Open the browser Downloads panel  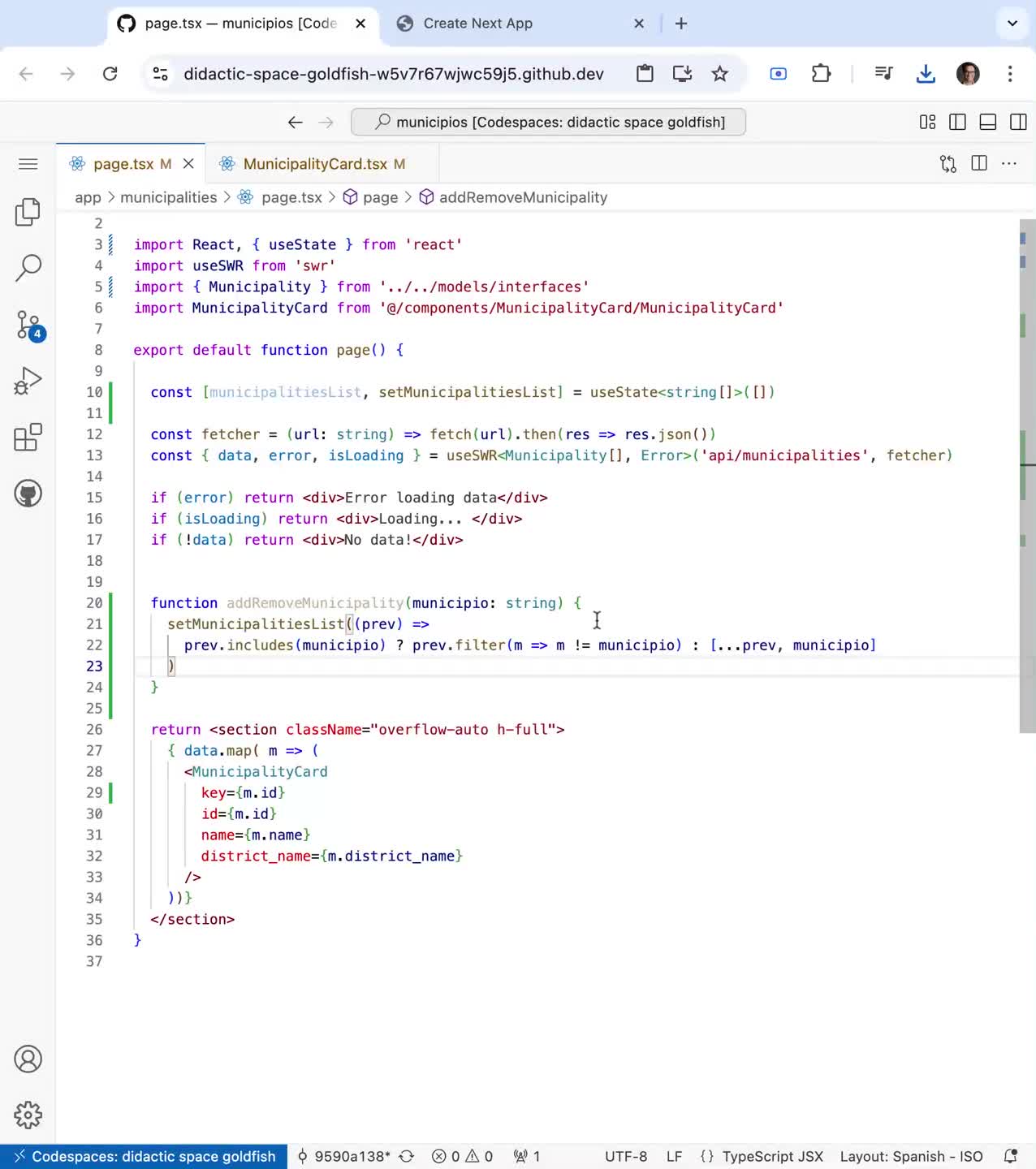click(x=926, y=74)
